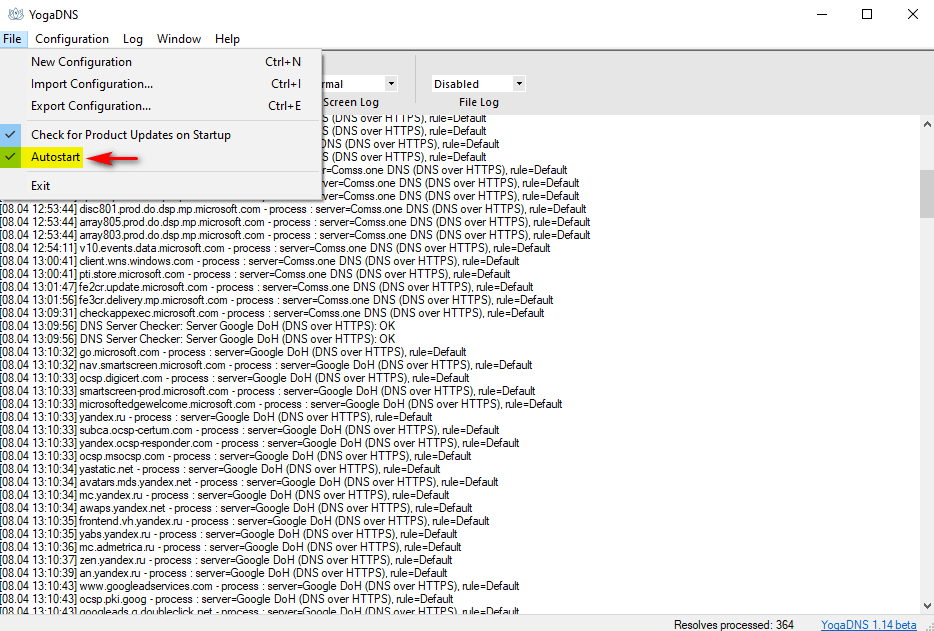Select log line array803.prod.do.dsp.mp.microsoft.com
Viewport: 934px width, 631px height.
tap(295, 235)
